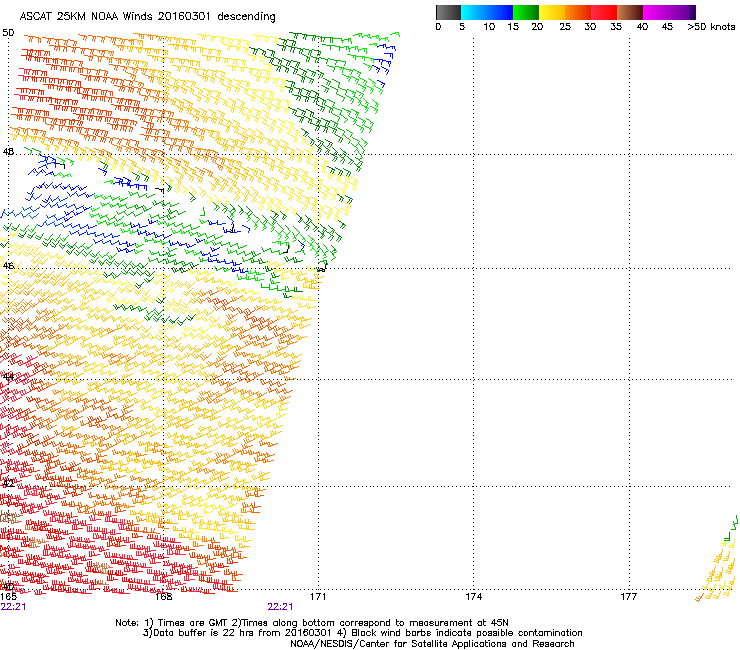740x650 pixels.
Task: Click the longitude label "165"
Action: 8,597
